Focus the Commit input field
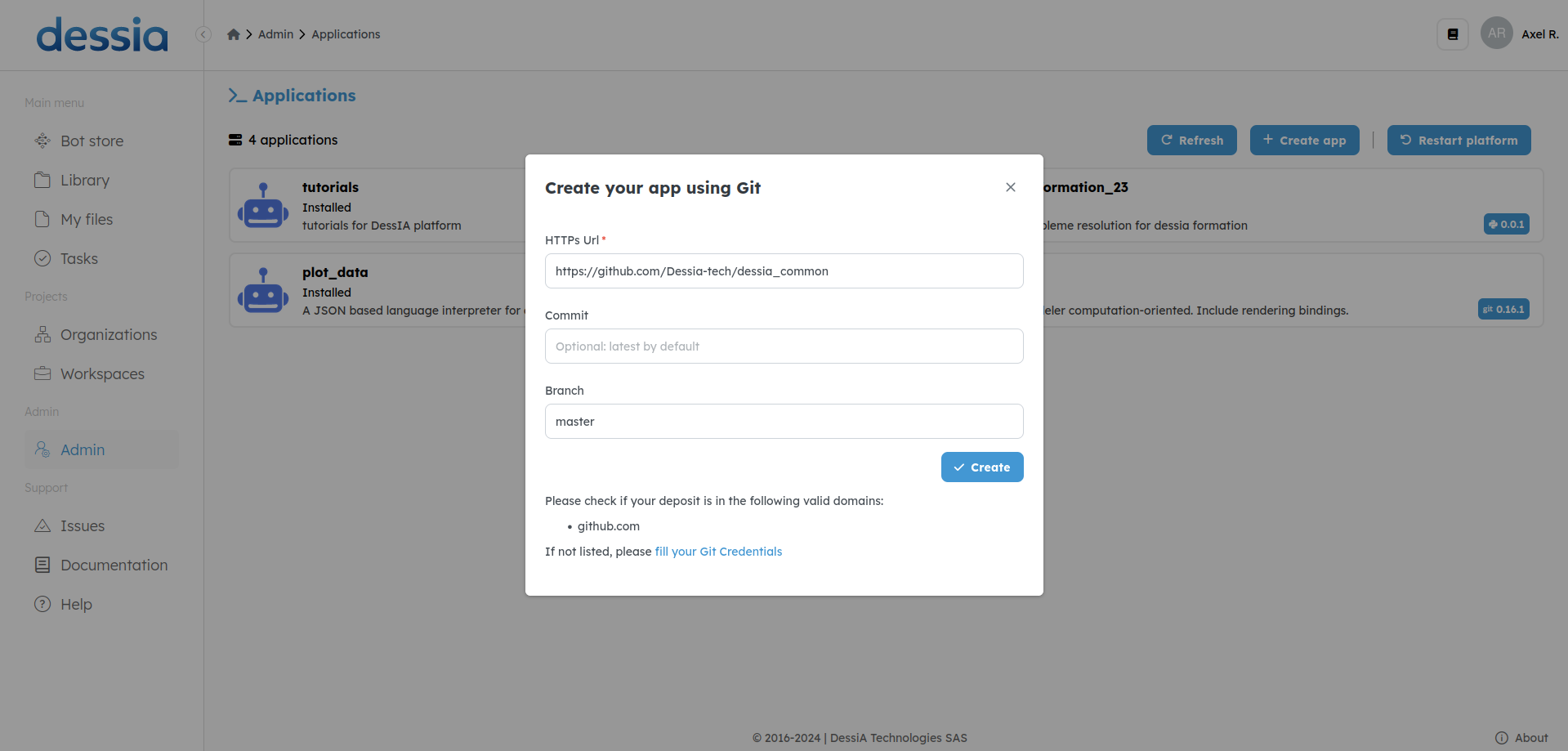 click(784, 346)
